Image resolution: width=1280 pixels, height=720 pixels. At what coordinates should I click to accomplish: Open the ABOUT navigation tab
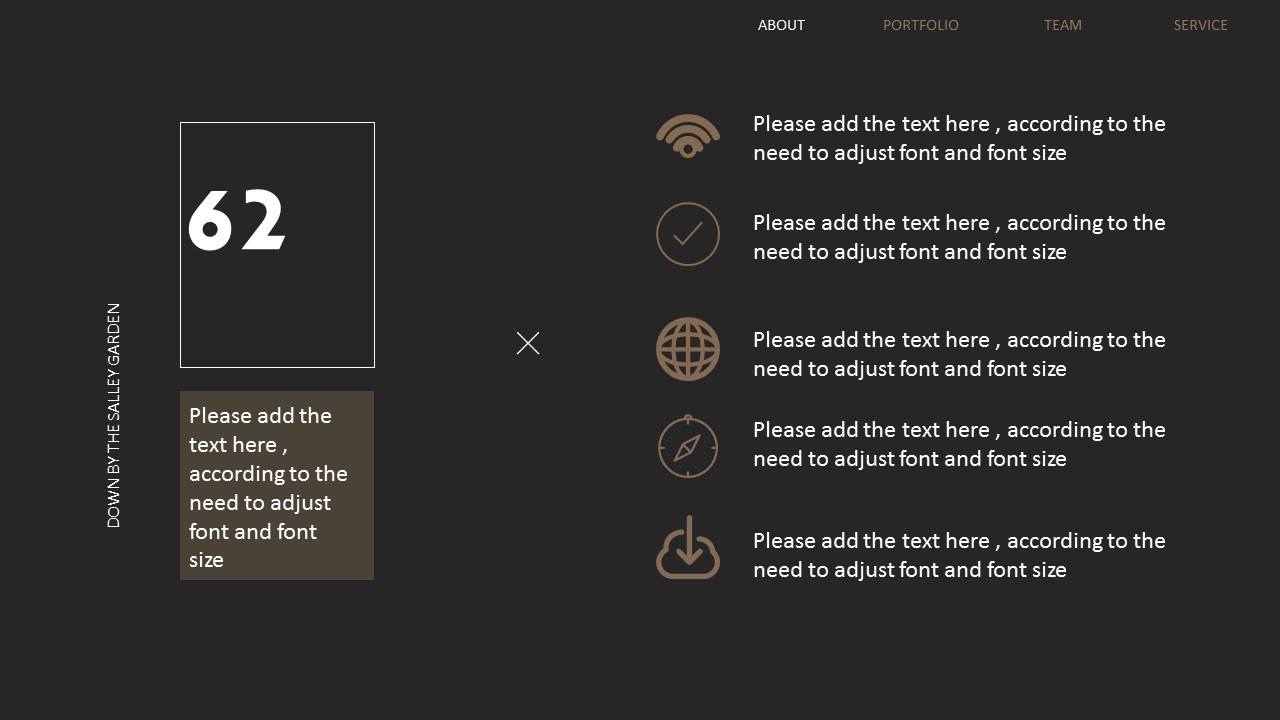click(781, 25)
